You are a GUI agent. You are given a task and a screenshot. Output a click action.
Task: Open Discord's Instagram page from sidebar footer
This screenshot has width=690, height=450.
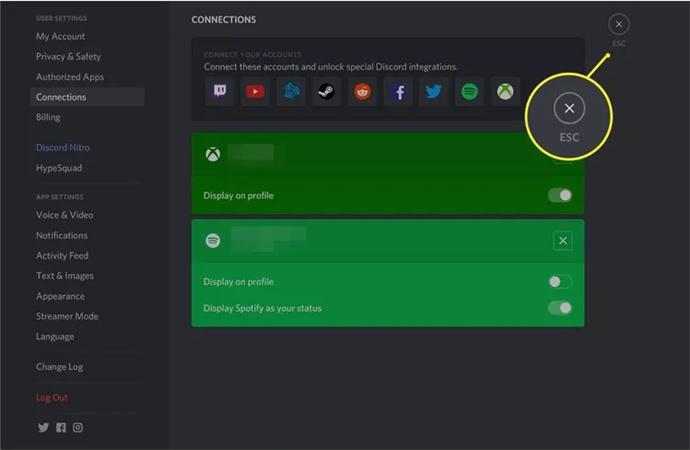(78, 427)
